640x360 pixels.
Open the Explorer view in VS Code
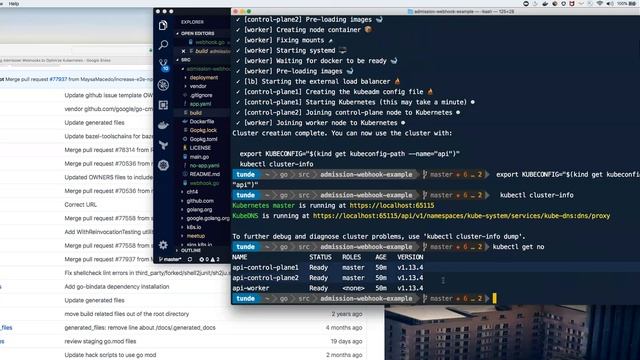click(x=163, y=25)
